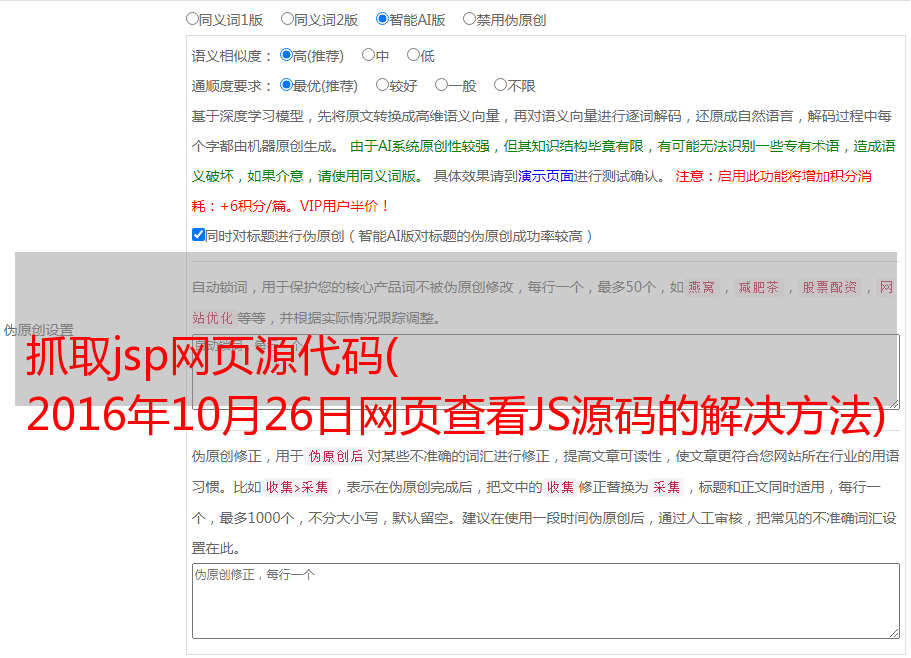The height and width of the screenshot is (658, 911).
Task: Open the 演示页面 link
Action: click(x=546, y=176)
